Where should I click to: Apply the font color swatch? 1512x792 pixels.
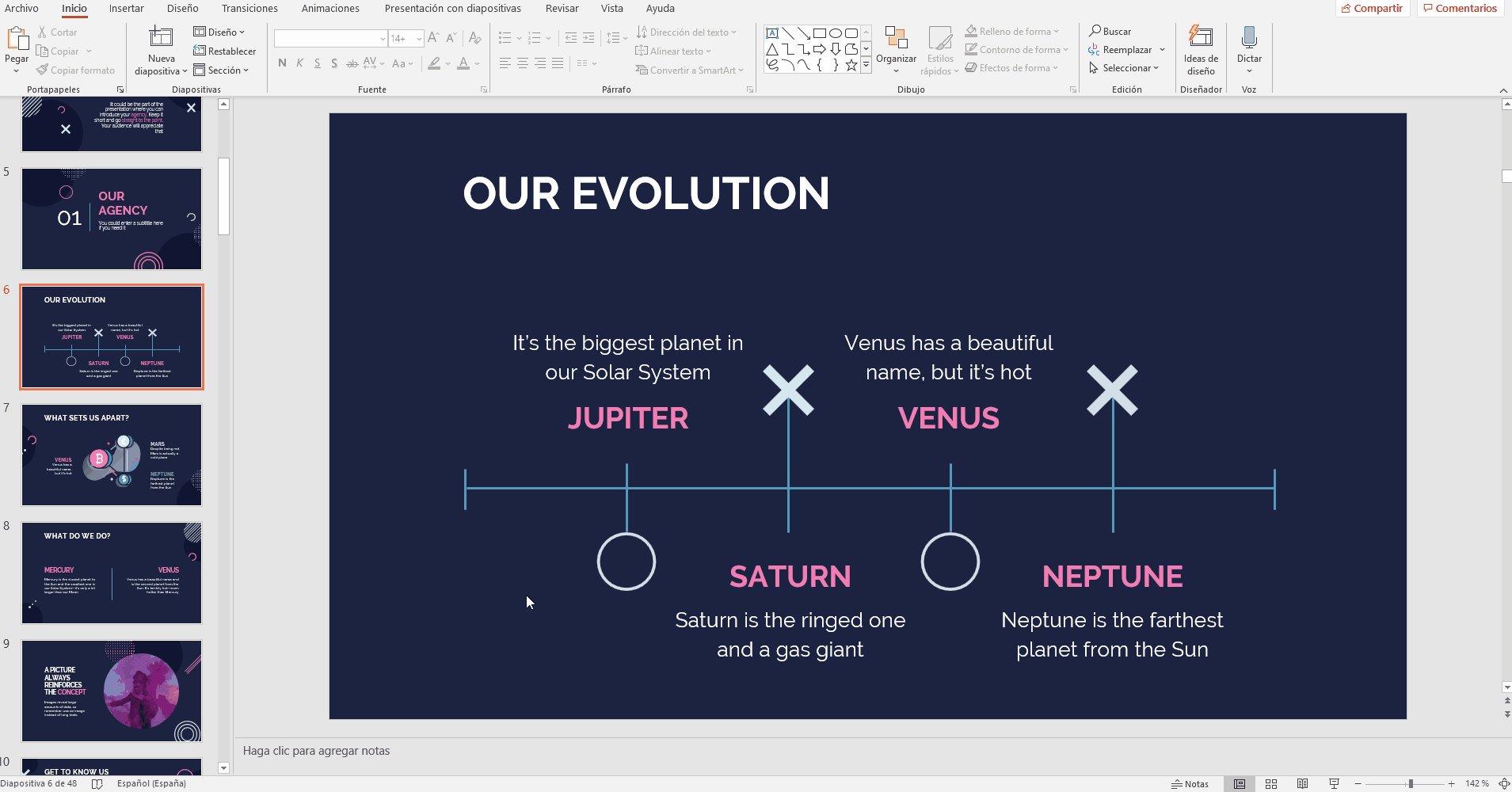(x=464, y=63)
